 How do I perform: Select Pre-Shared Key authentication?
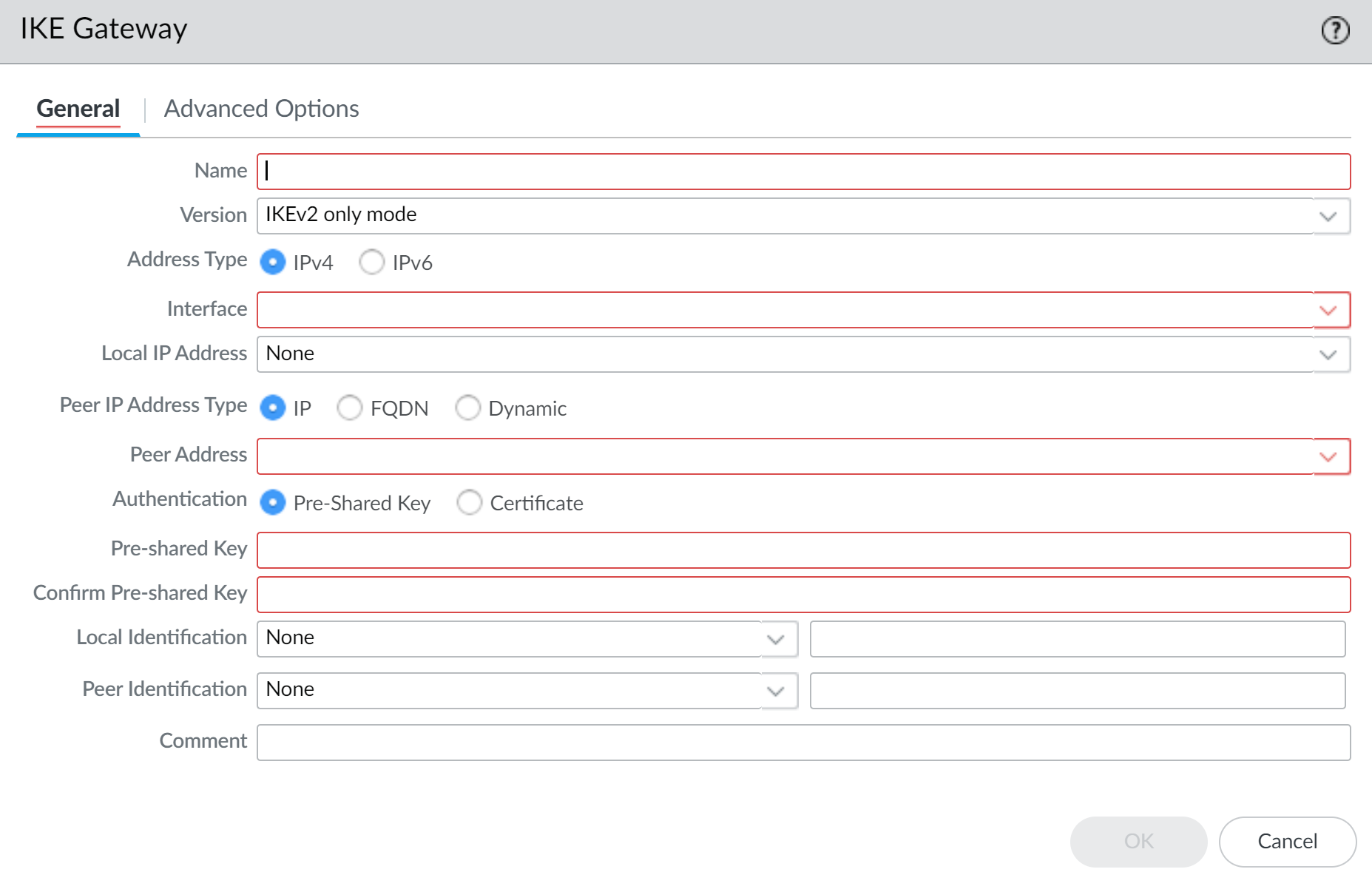pyautogui.click(x=273, y=503)
